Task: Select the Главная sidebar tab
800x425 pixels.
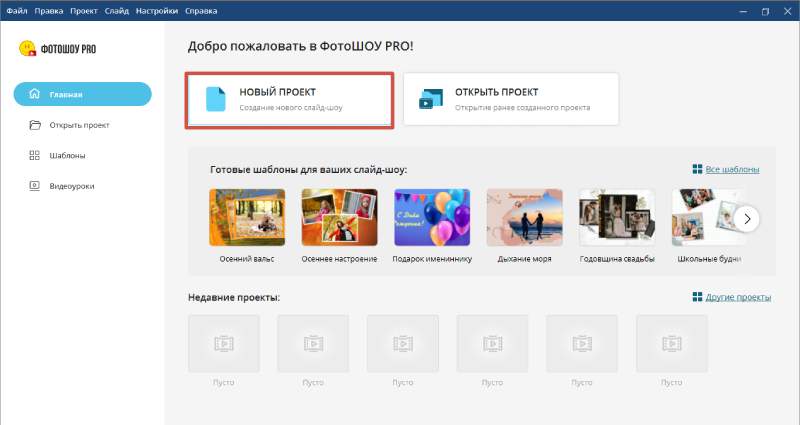Action: point(83,94)
